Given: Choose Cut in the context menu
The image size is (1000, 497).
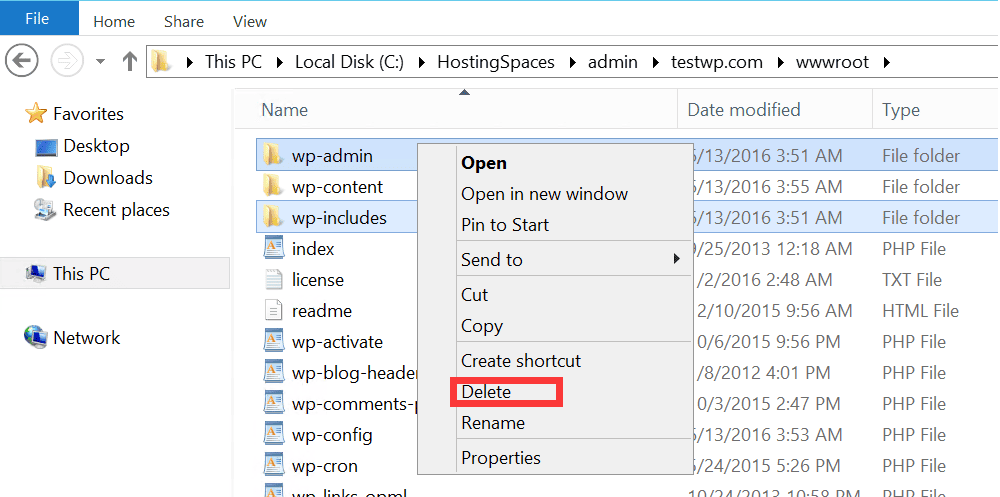Looking at the screenshot, I should pyautogui.click(x=474, y=295).
